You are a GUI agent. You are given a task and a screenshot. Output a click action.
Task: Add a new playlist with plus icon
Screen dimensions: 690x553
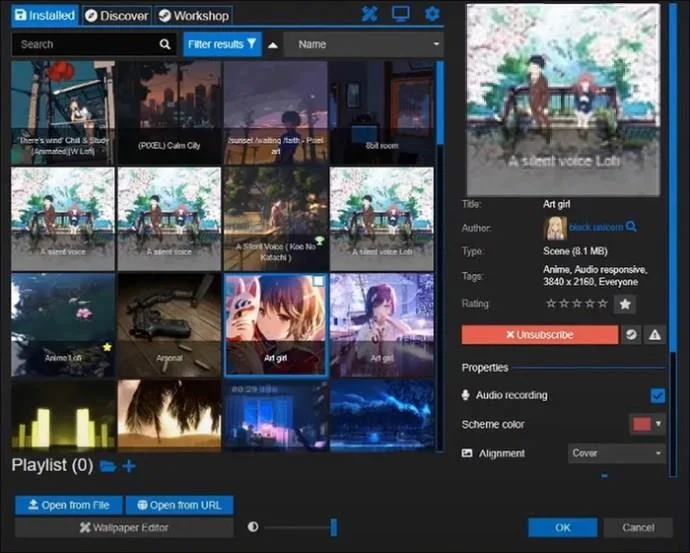click(x=129, y=466)
